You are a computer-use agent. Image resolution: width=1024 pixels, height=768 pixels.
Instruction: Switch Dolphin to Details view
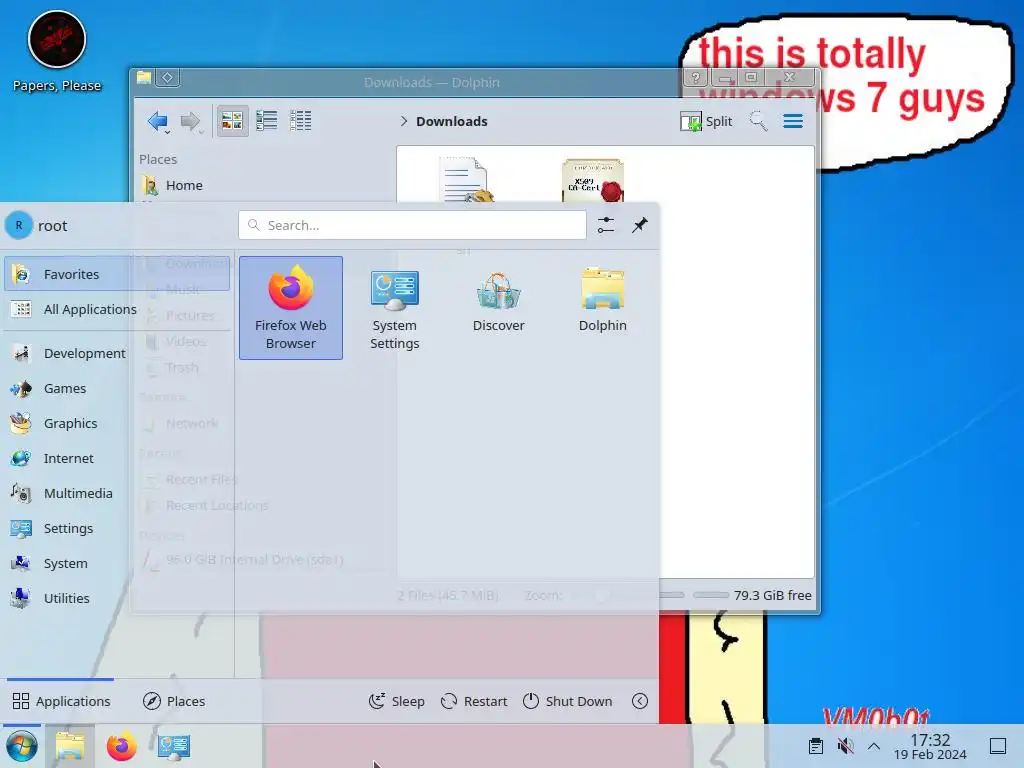[x=300, y=121]
